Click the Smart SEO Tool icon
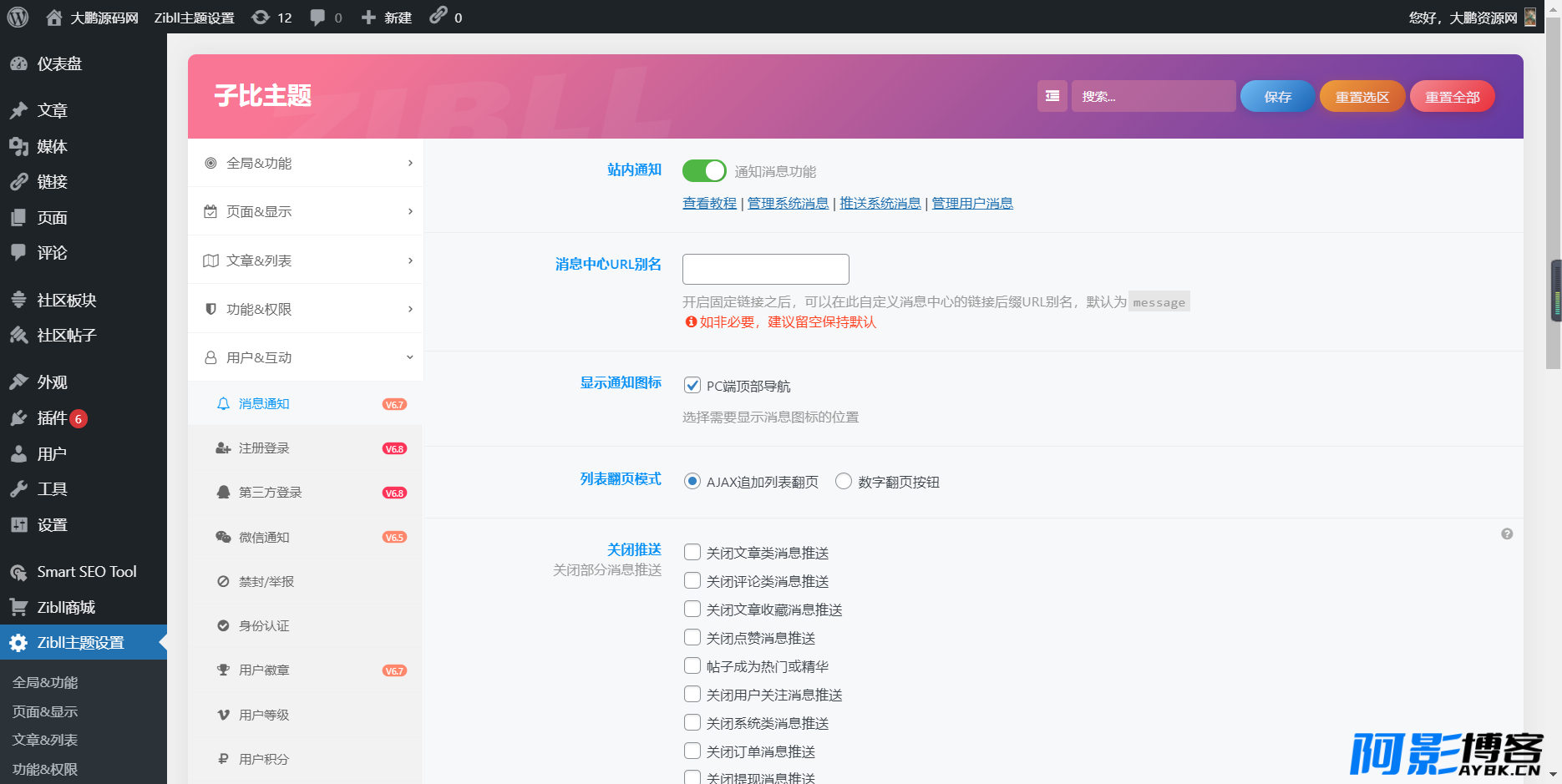Image resolution: width=1562 pixels, height=784 pixels. click(x=18, y=572)
